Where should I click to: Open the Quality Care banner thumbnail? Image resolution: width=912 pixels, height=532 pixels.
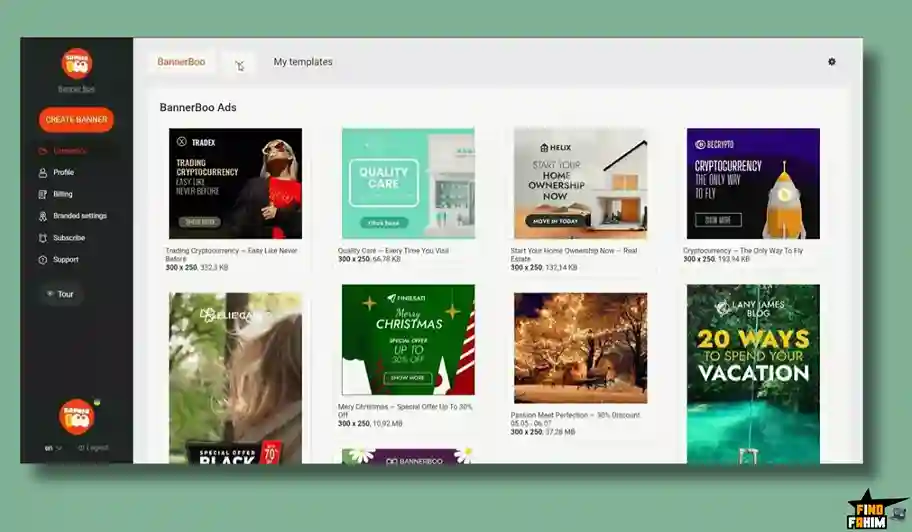pyautogui.click(x=408, y=184)
